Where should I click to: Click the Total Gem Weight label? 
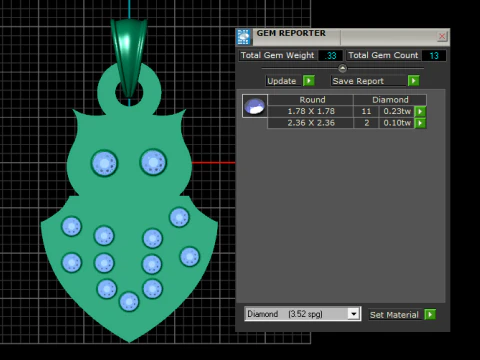[x=277, y=55]
